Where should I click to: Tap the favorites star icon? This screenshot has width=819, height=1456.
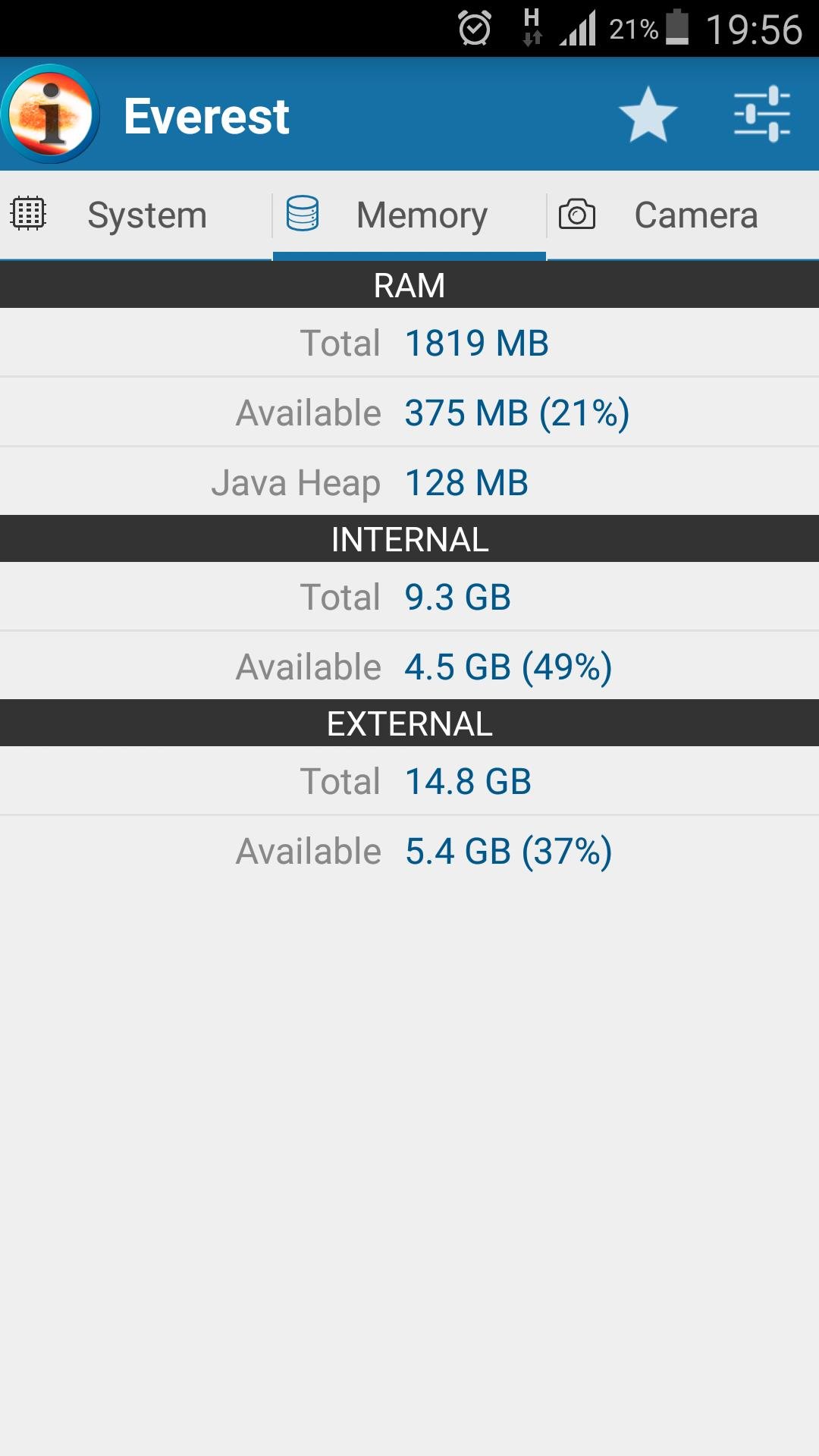click(648, 115)
